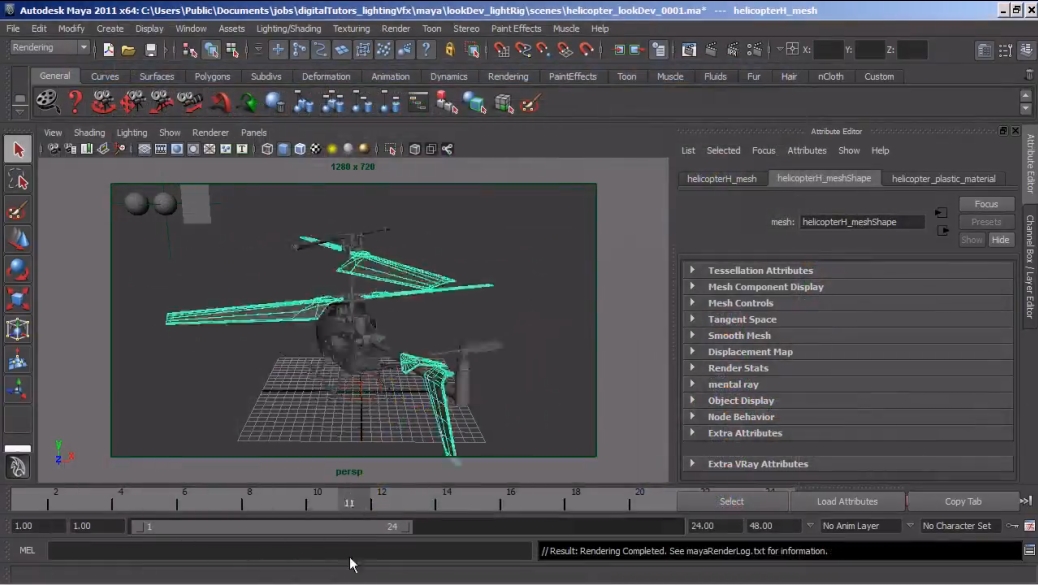This screenshot has width=1038, height=585.
Task: Expand mental ray section
Action: (848, 384)
